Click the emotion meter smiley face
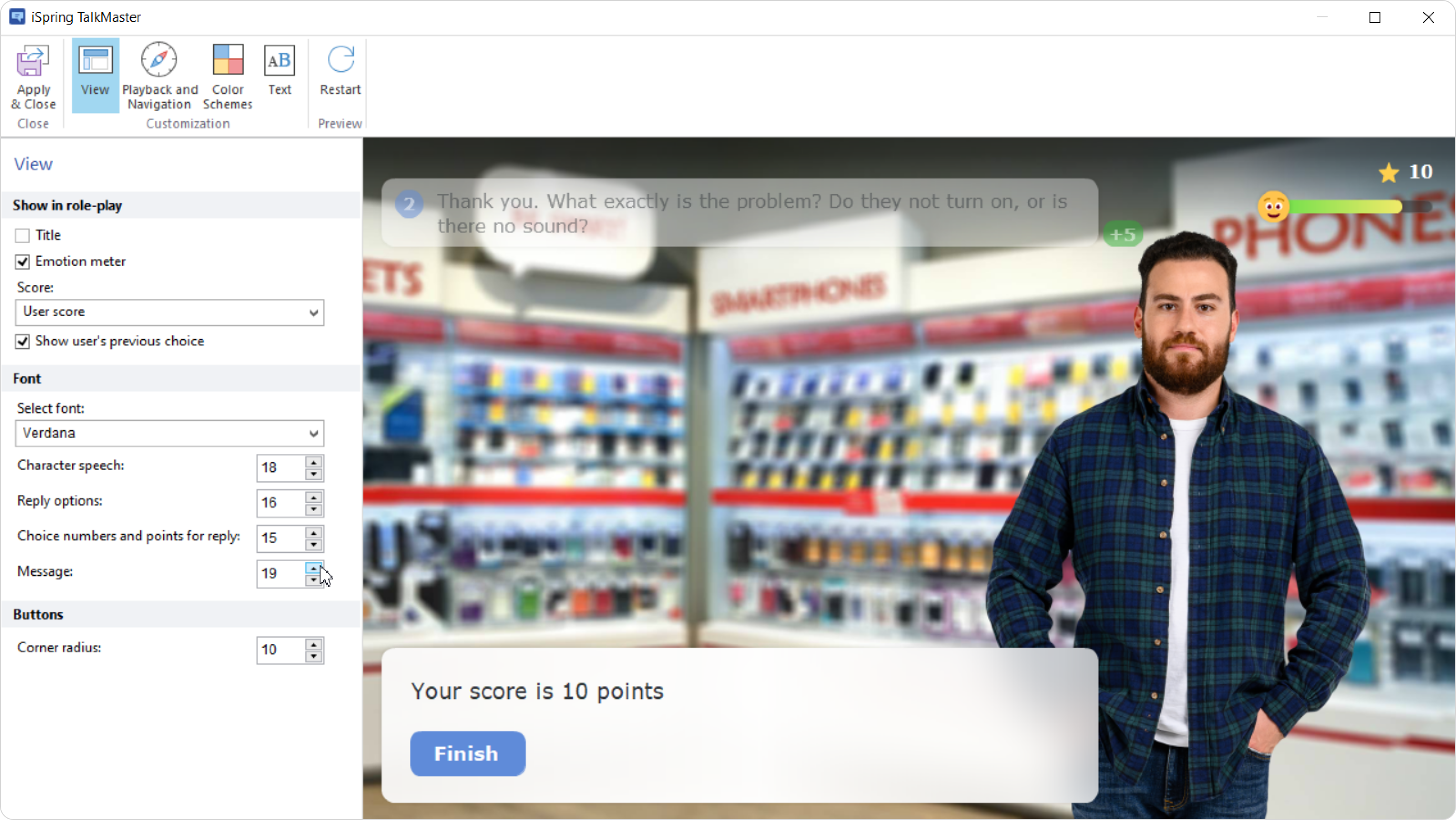 coord(1273,207)
